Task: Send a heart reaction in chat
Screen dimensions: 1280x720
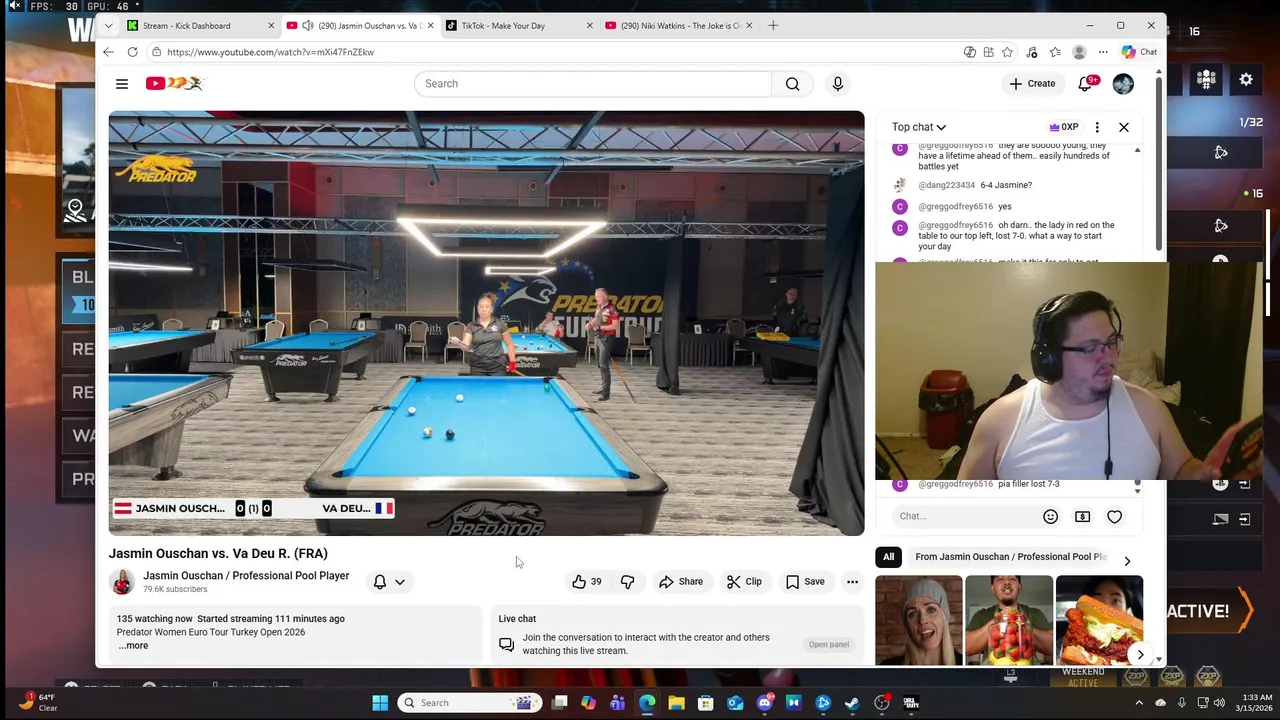Action: tap(1114, 517)
